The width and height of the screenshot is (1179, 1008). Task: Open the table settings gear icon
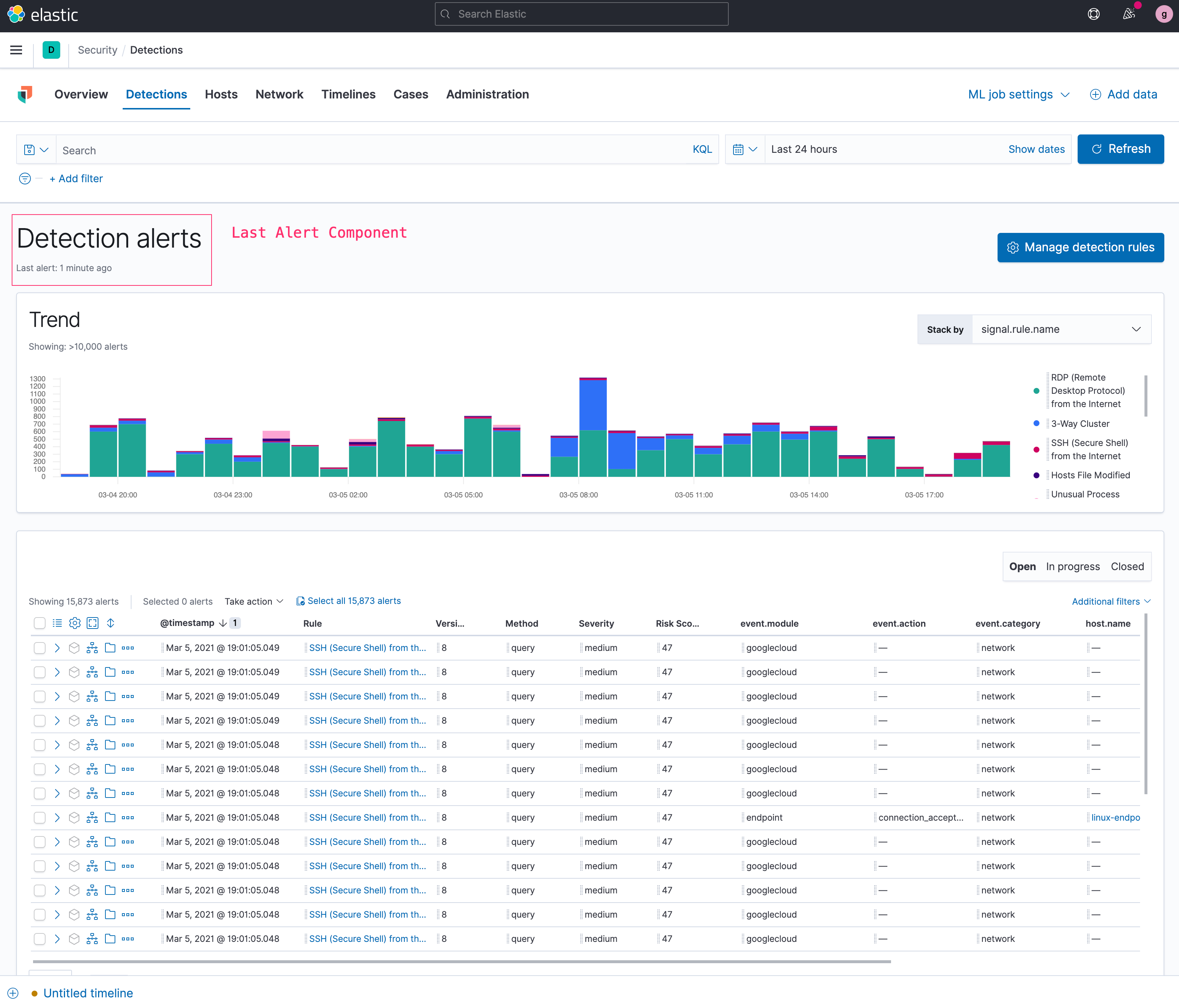coord(75,623)
